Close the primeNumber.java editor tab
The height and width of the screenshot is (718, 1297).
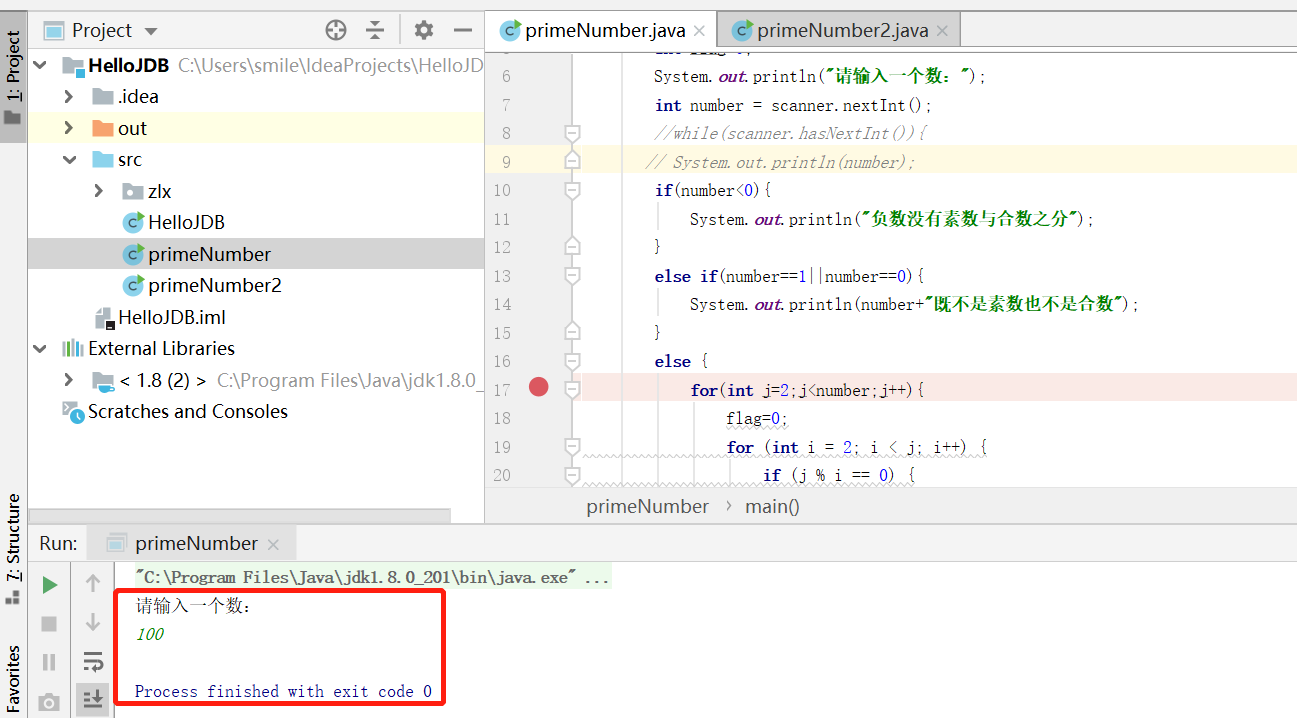(x=698, y=32)
